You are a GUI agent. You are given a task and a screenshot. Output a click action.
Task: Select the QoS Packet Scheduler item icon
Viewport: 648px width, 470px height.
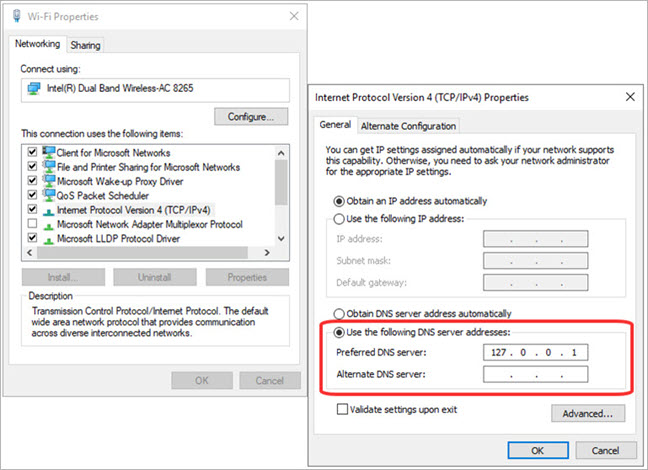click(x=47, y=196)
